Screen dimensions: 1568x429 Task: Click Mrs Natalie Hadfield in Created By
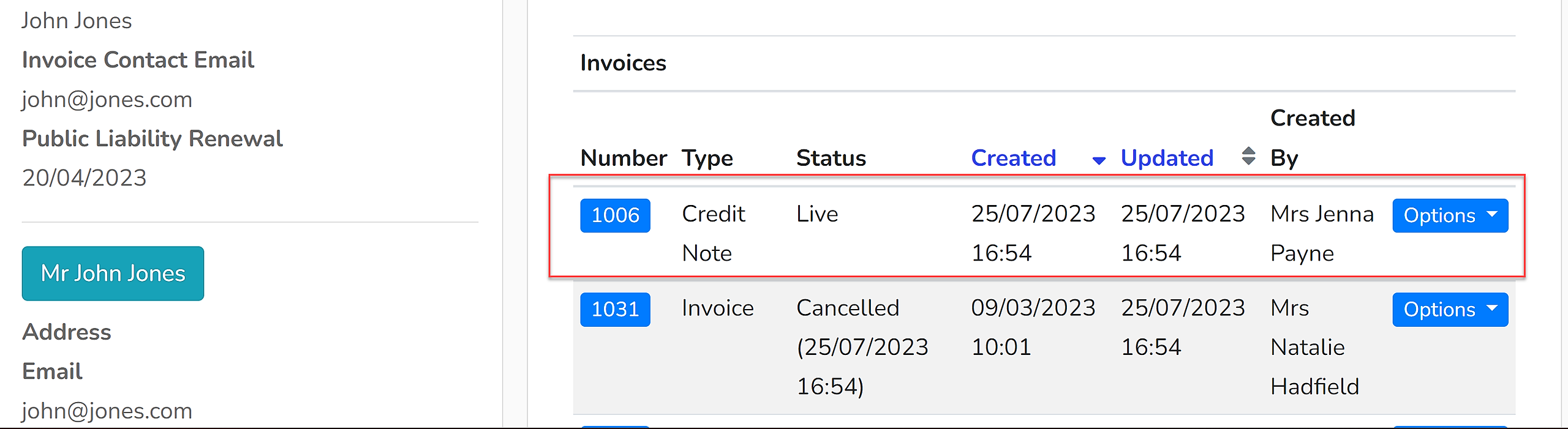(x=1314, y=347)
